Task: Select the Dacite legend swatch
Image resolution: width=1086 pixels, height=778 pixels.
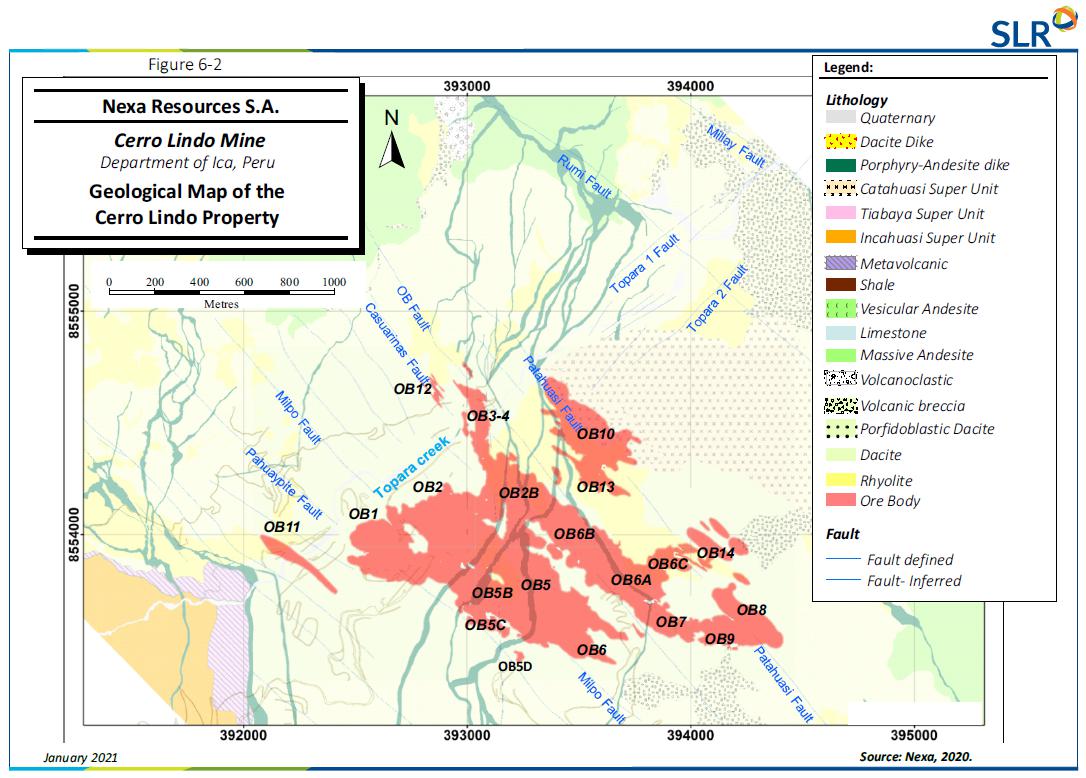Action: coord(840,454)
